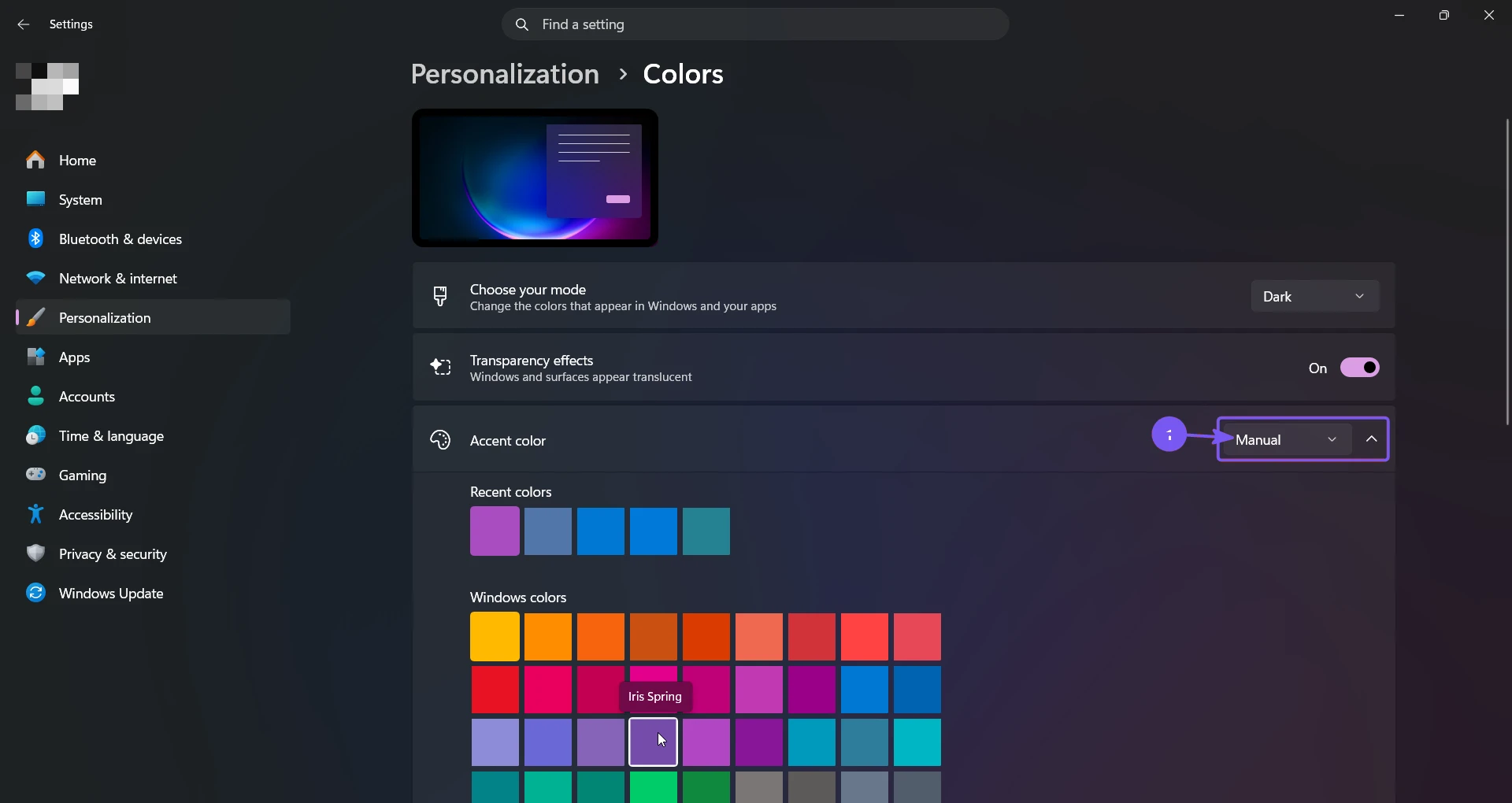Screen dimensions: 1512x803
Task: Click the search magnifier icon
Action: (x=521, y=24)
